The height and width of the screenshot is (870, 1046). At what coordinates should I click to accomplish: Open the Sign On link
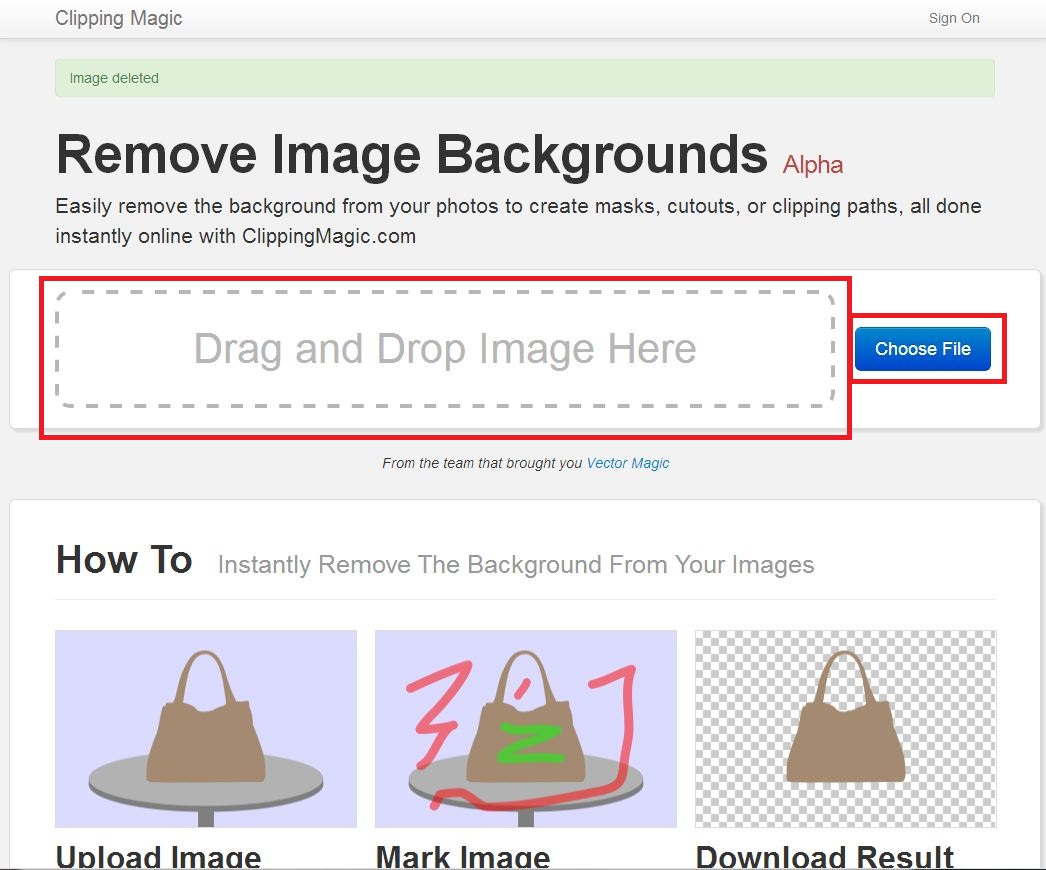954,18
